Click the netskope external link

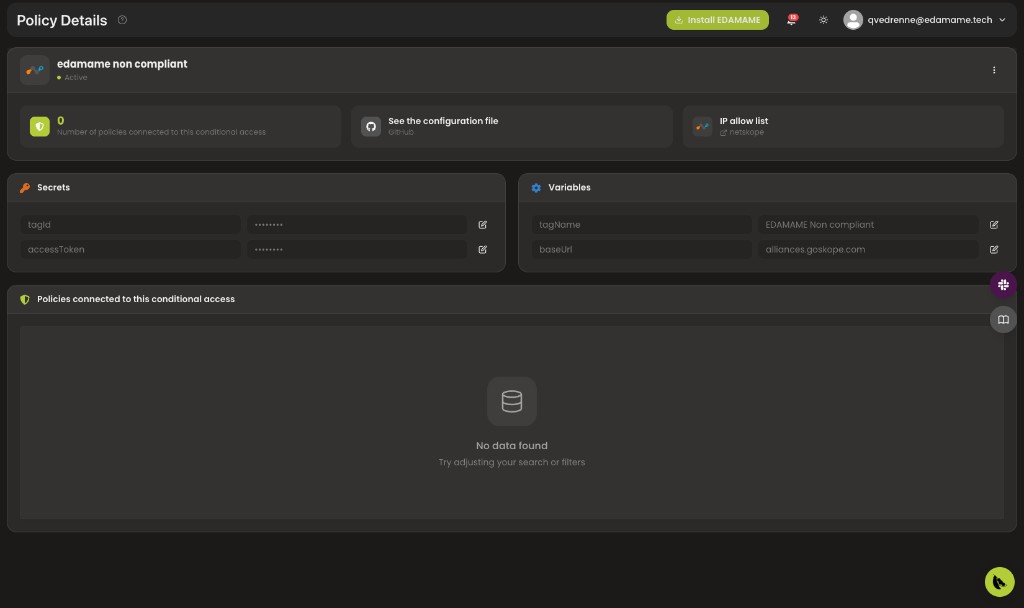[742, 133]
